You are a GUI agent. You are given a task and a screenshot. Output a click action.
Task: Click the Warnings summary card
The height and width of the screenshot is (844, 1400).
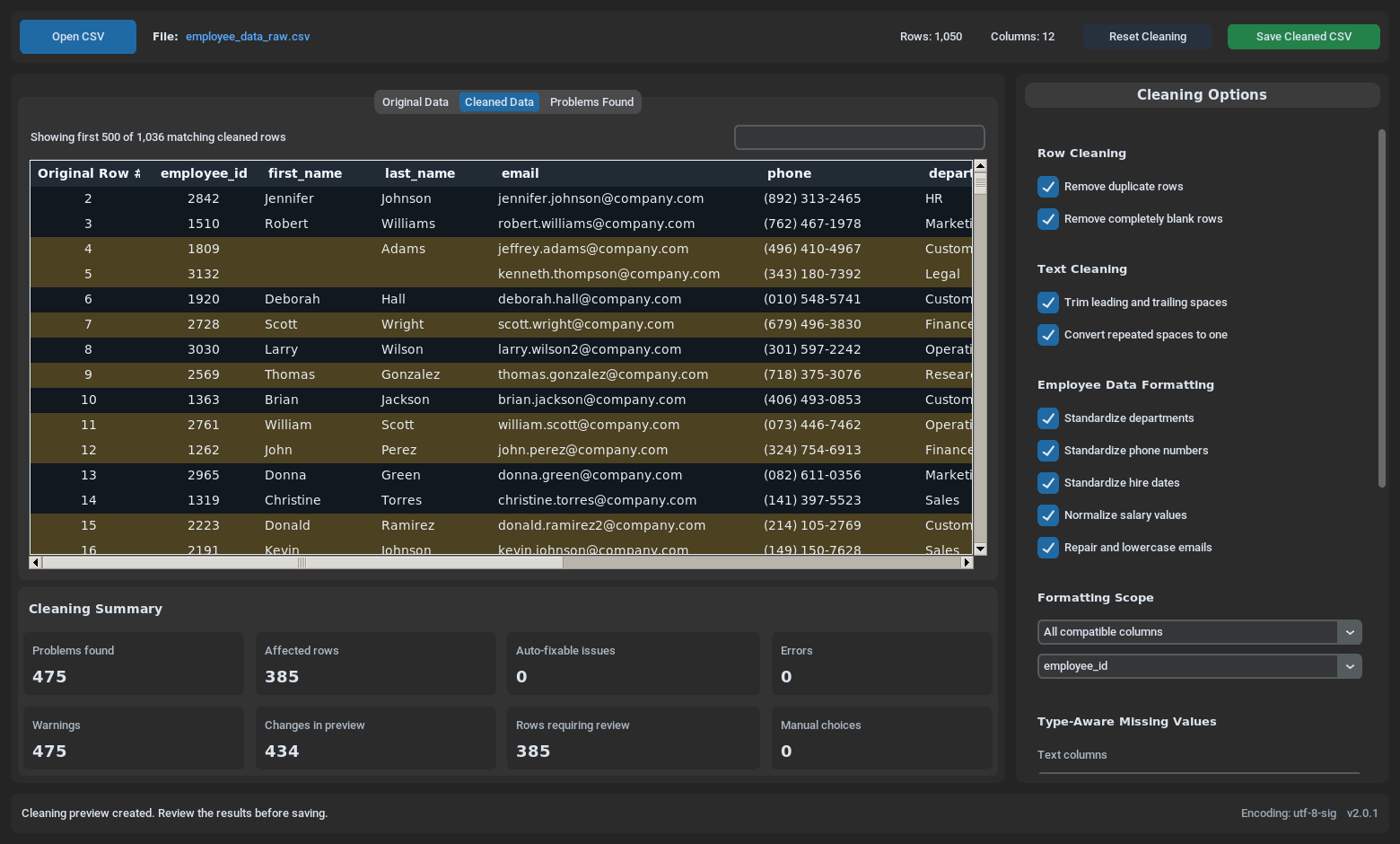coord(134,738)
